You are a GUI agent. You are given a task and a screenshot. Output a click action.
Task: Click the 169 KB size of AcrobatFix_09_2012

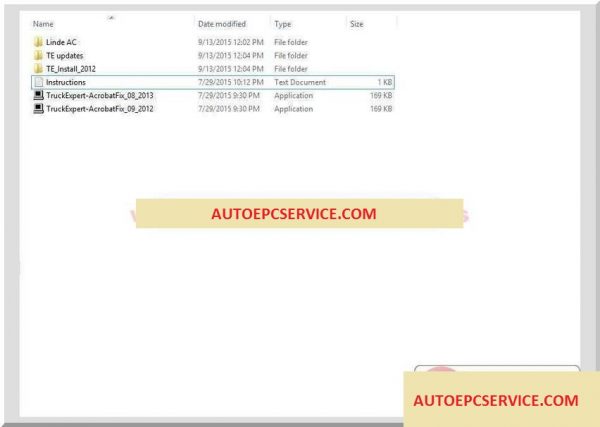click(x=381, y=109)
